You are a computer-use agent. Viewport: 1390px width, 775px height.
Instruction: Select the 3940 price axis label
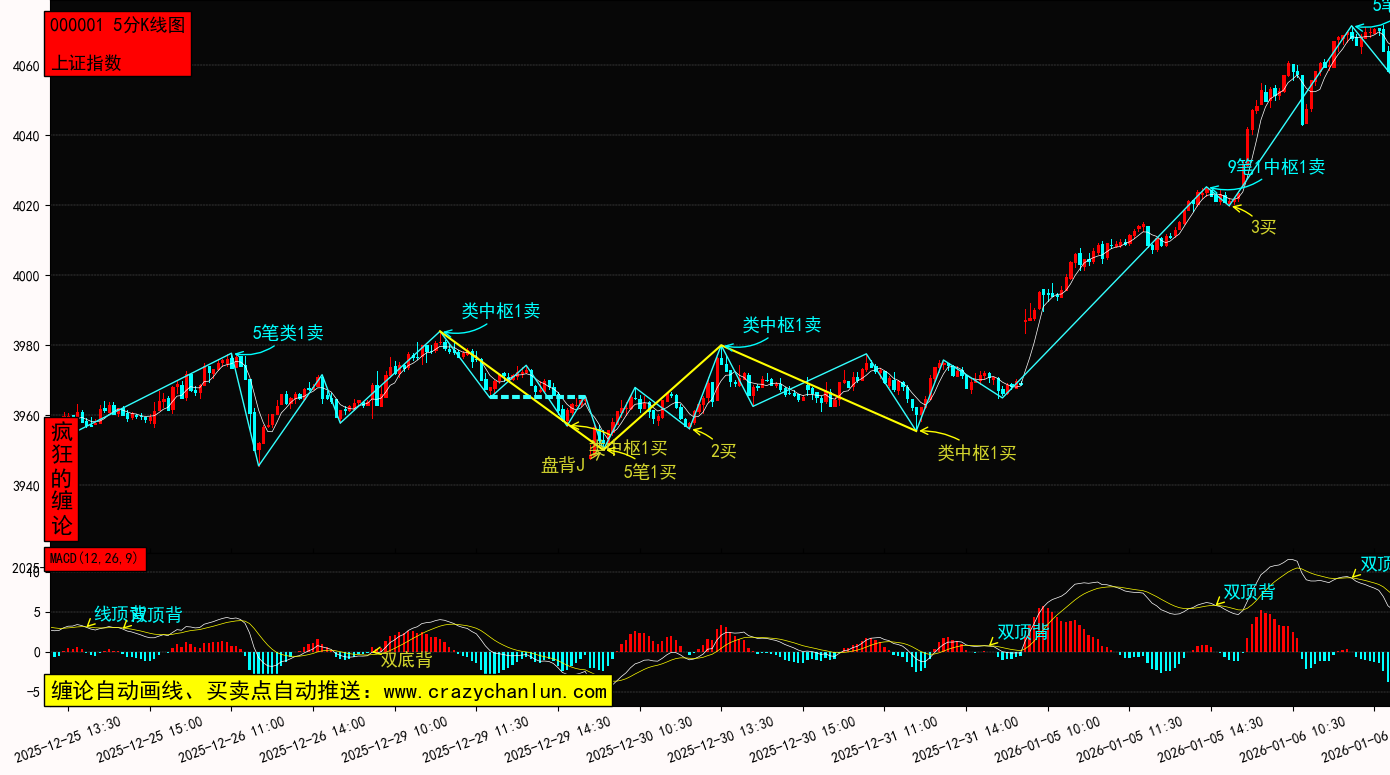(x=25, y=486)
